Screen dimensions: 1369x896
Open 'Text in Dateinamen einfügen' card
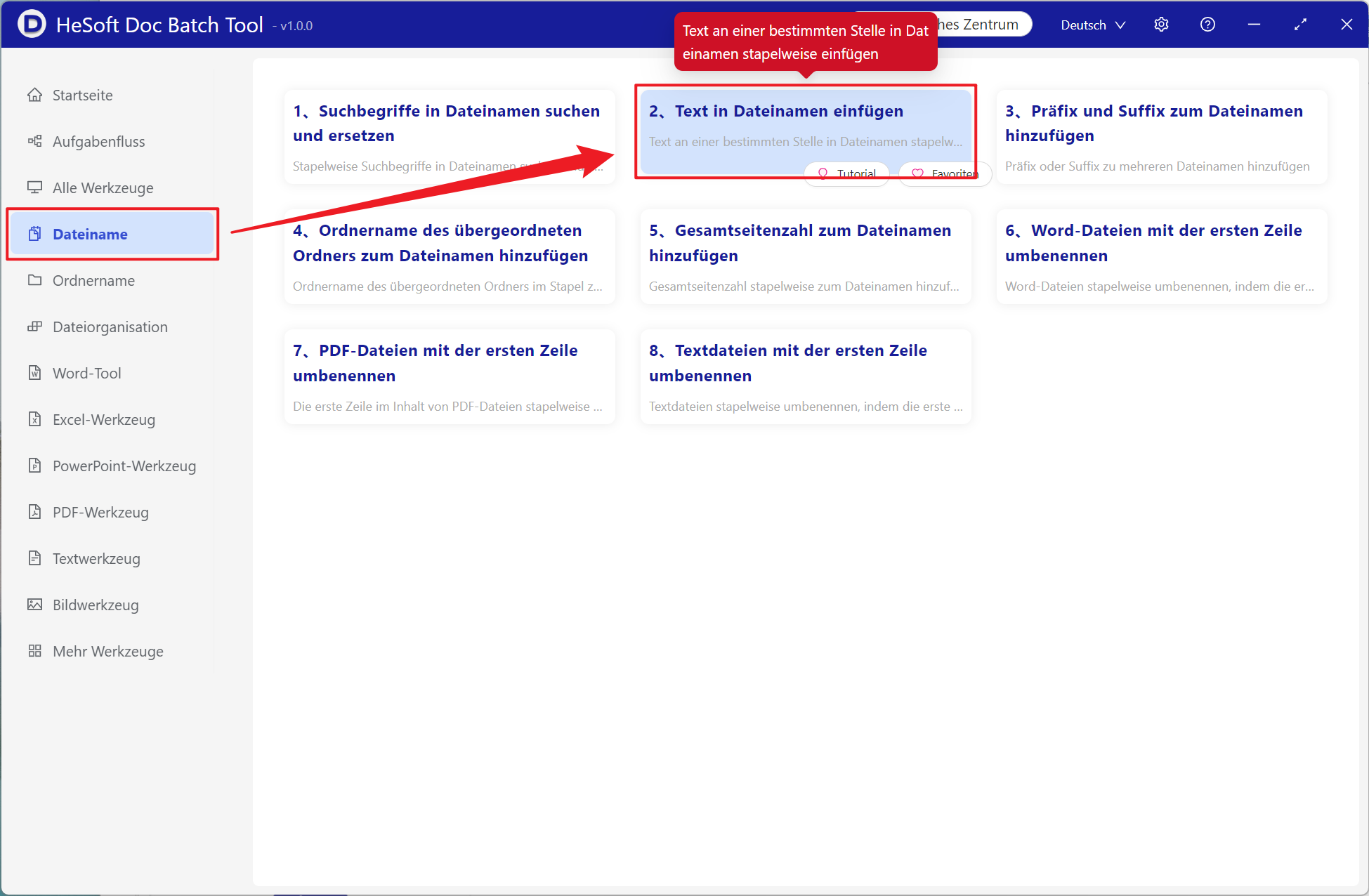[806, 131]
